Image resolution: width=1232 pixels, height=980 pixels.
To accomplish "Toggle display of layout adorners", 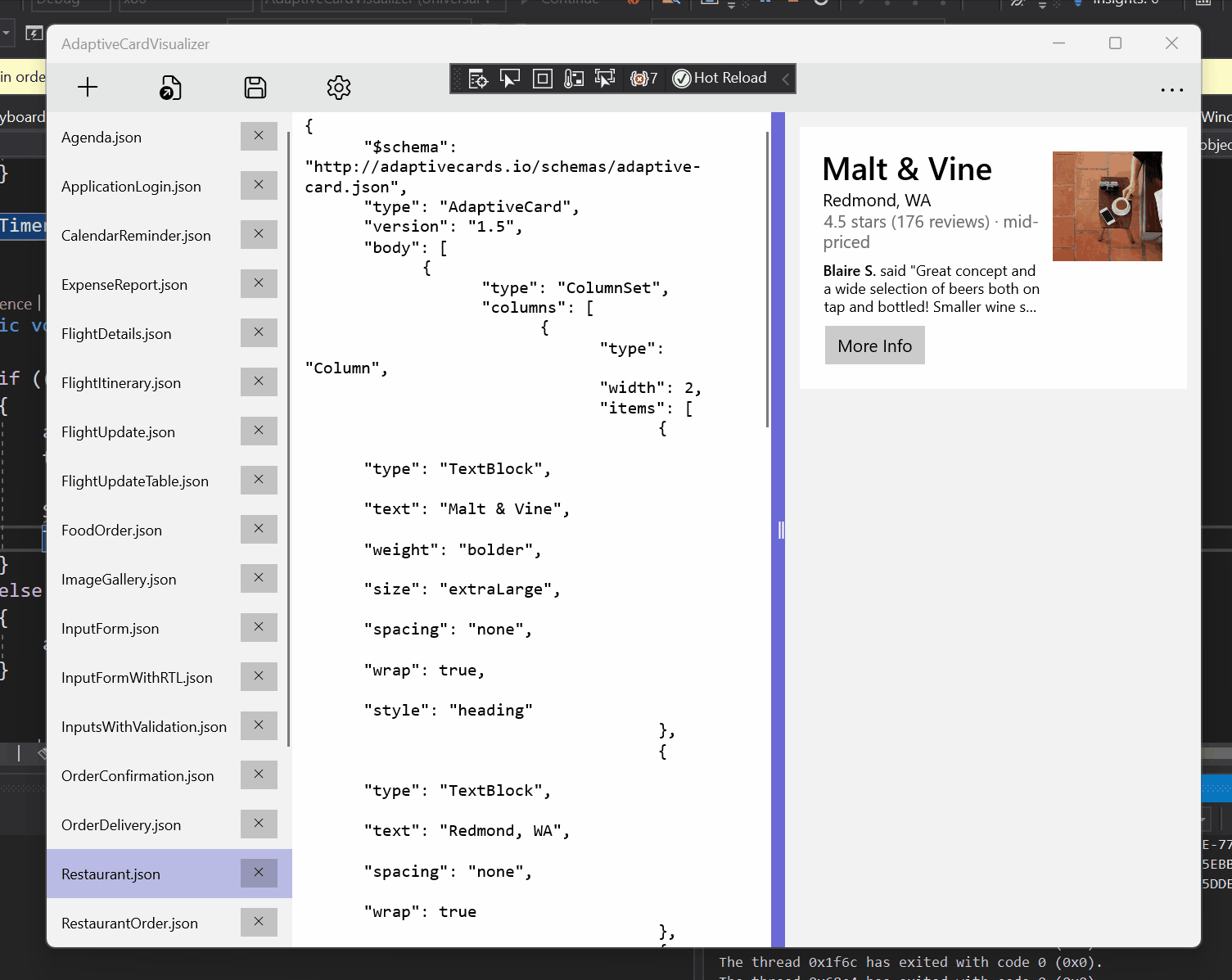I will coord(542,78).
